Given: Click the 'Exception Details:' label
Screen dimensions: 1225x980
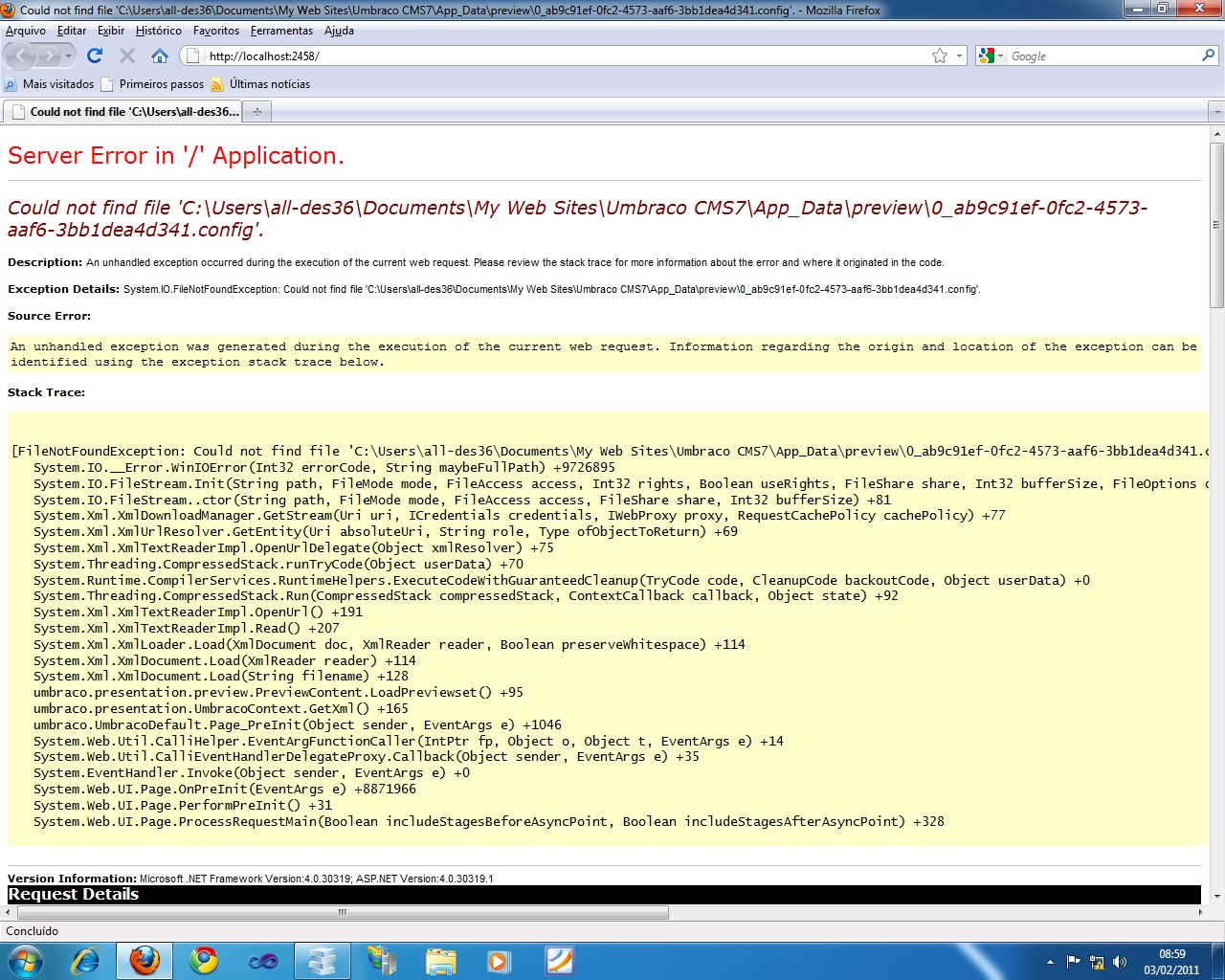Looking at the screenshot, I should [64, 289].
